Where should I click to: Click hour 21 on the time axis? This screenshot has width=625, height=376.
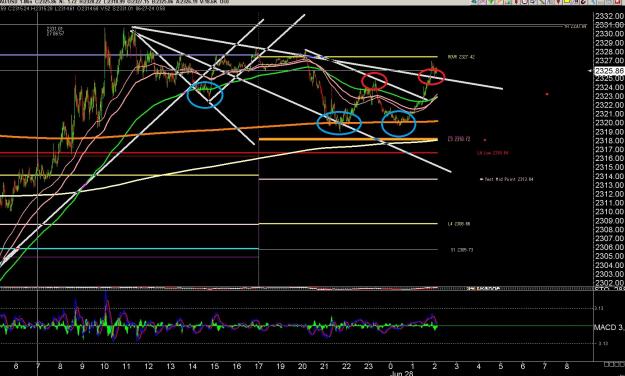click(x=324, y=366)
